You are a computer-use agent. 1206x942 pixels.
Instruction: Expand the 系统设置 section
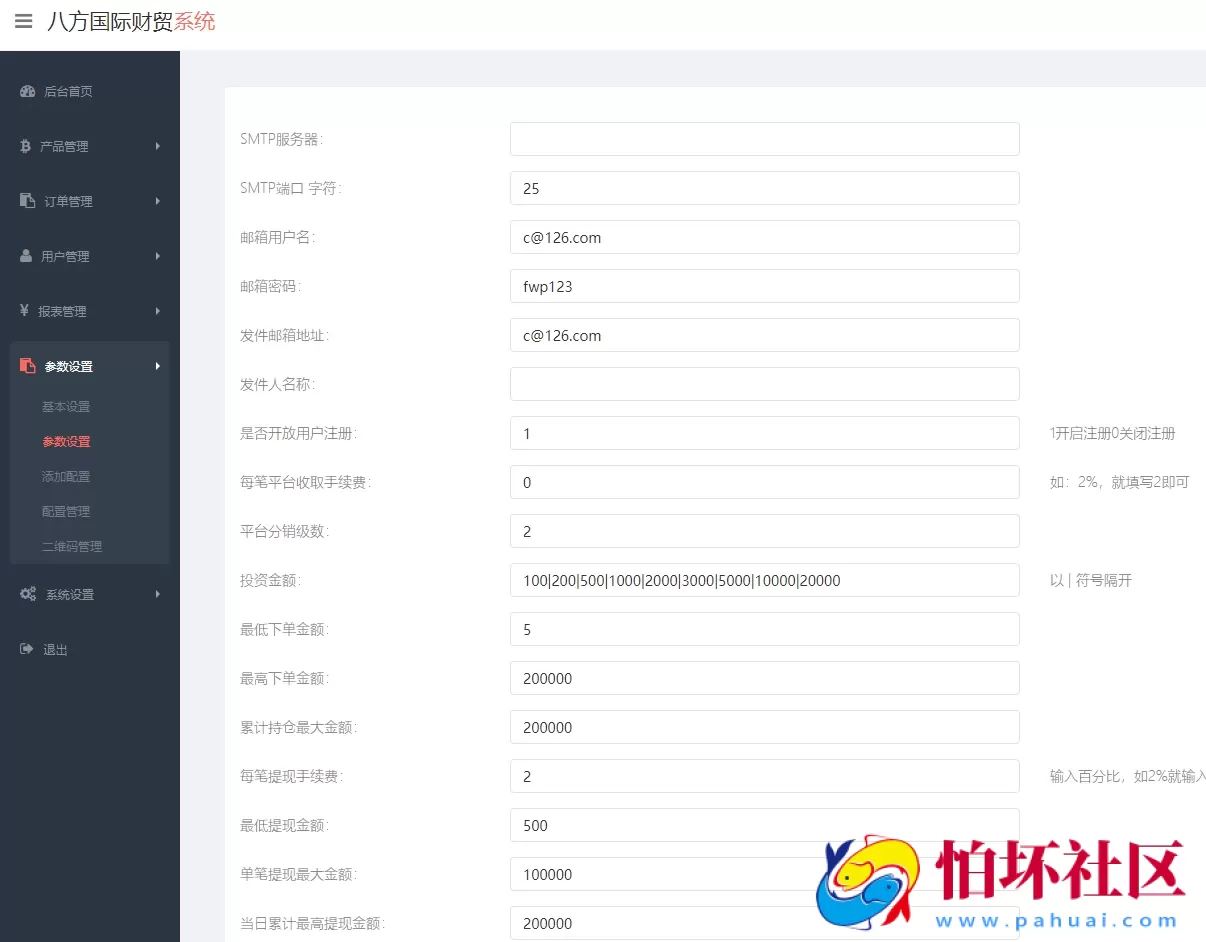pyautogui.click(x=158, y=593)
